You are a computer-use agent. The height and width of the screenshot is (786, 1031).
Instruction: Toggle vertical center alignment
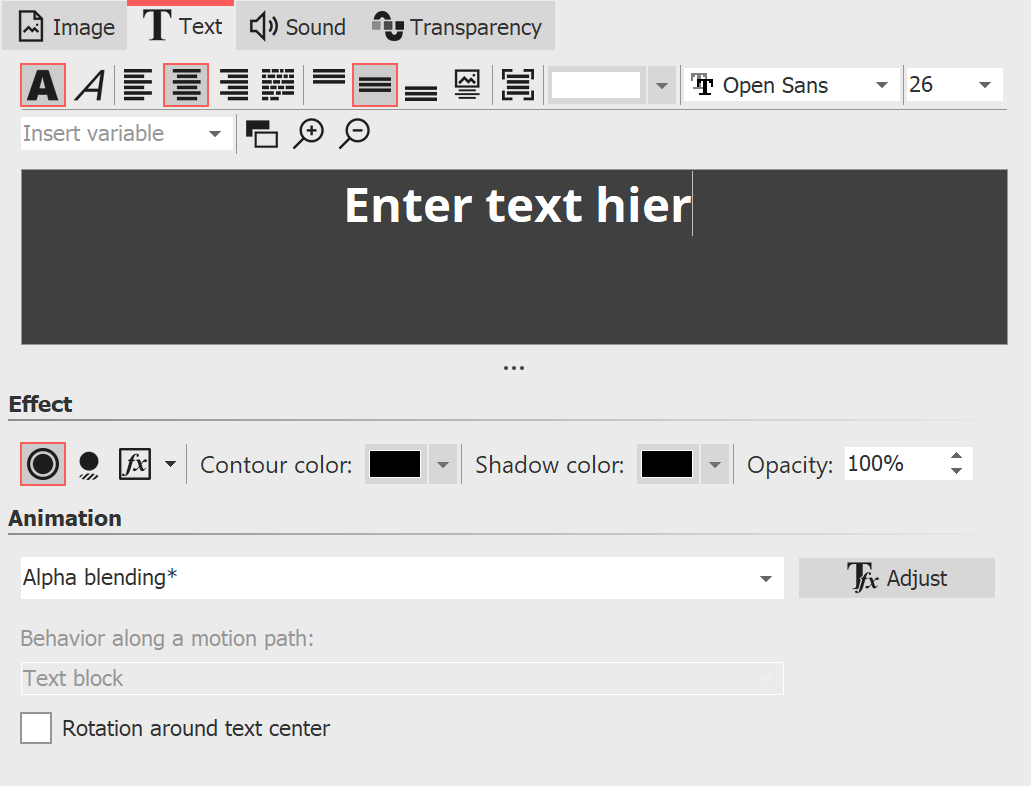pos(374,85)
